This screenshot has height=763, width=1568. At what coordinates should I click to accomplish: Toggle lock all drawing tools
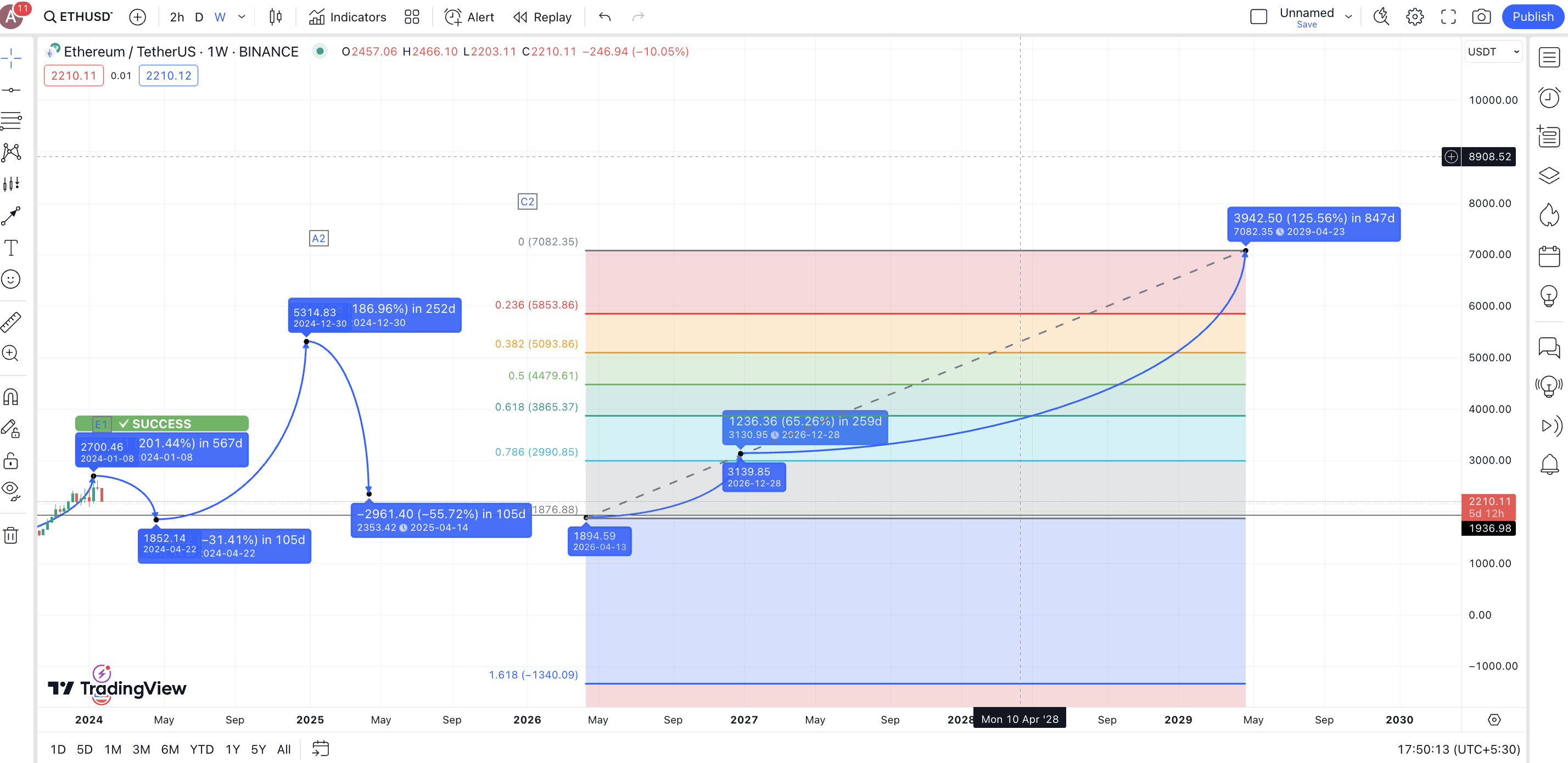coord(11,461)
